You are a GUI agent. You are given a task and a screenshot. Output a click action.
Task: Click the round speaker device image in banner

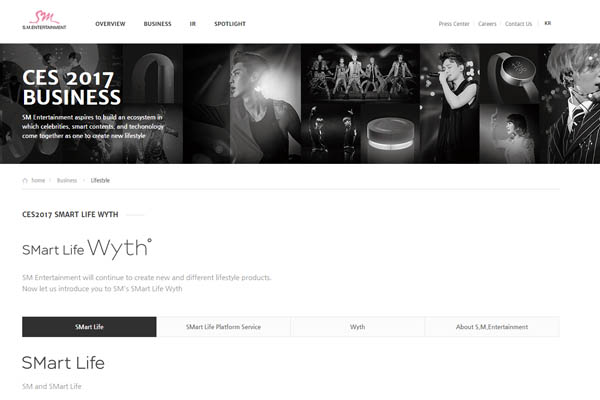390,134
